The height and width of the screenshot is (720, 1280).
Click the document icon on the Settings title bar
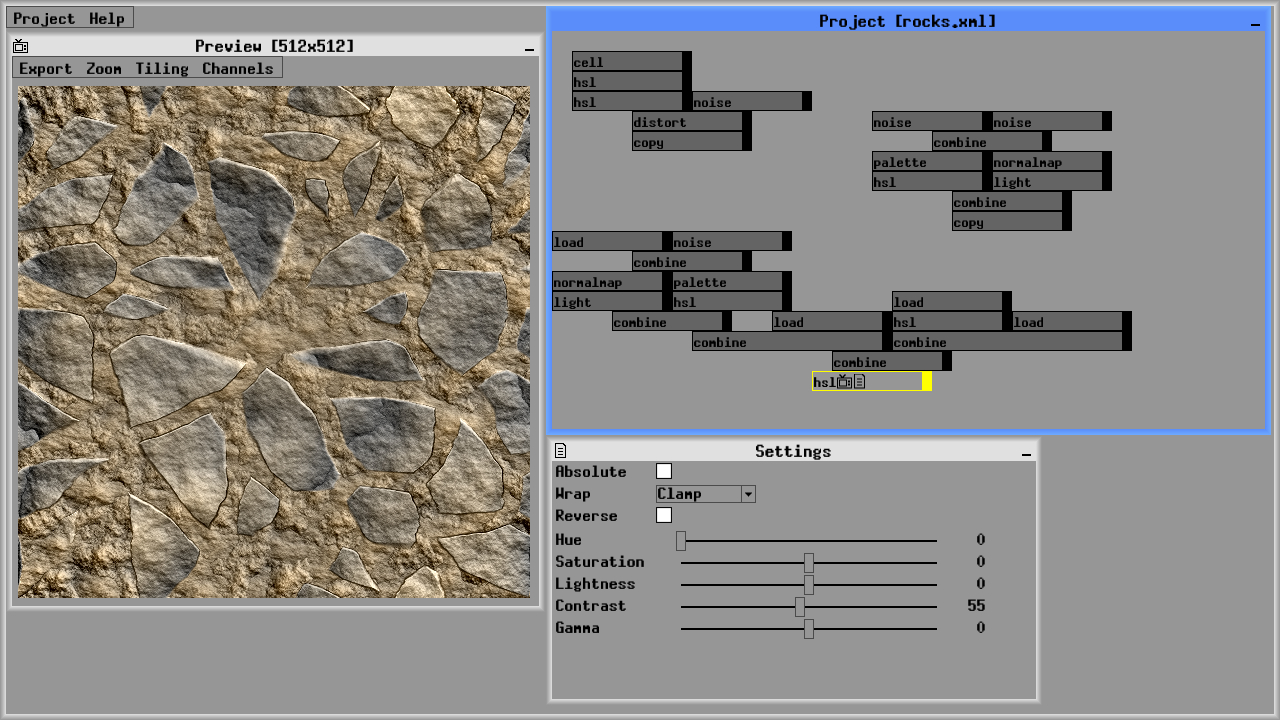pos(561,451)
